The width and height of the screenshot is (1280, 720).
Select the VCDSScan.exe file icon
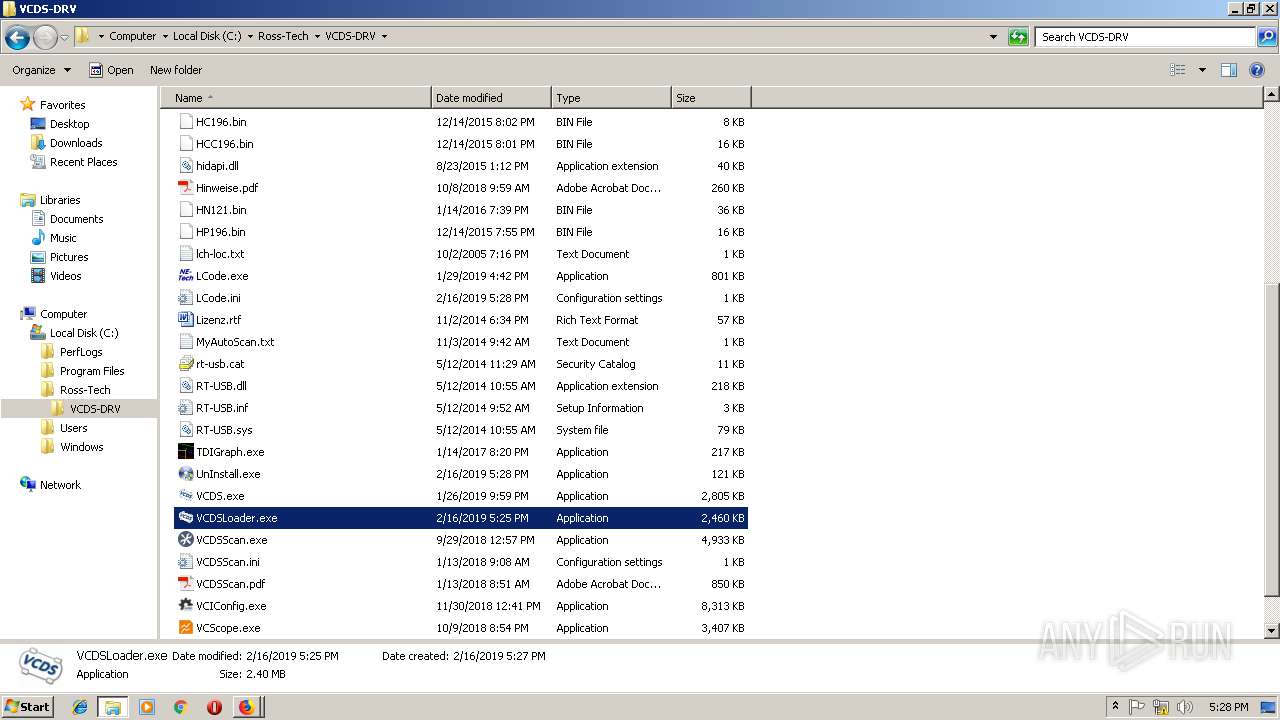pyautogui.click(x=185, y=540)
